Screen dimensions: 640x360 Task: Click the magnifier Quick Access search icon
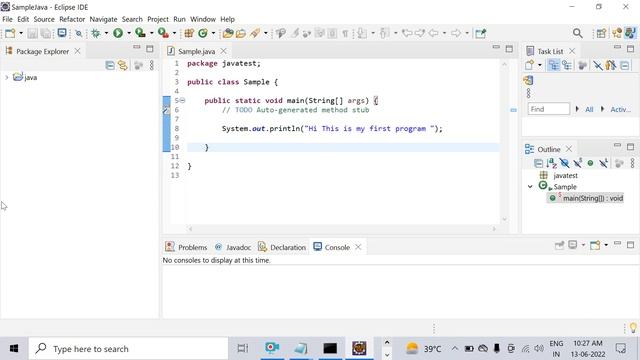[577, 33]
